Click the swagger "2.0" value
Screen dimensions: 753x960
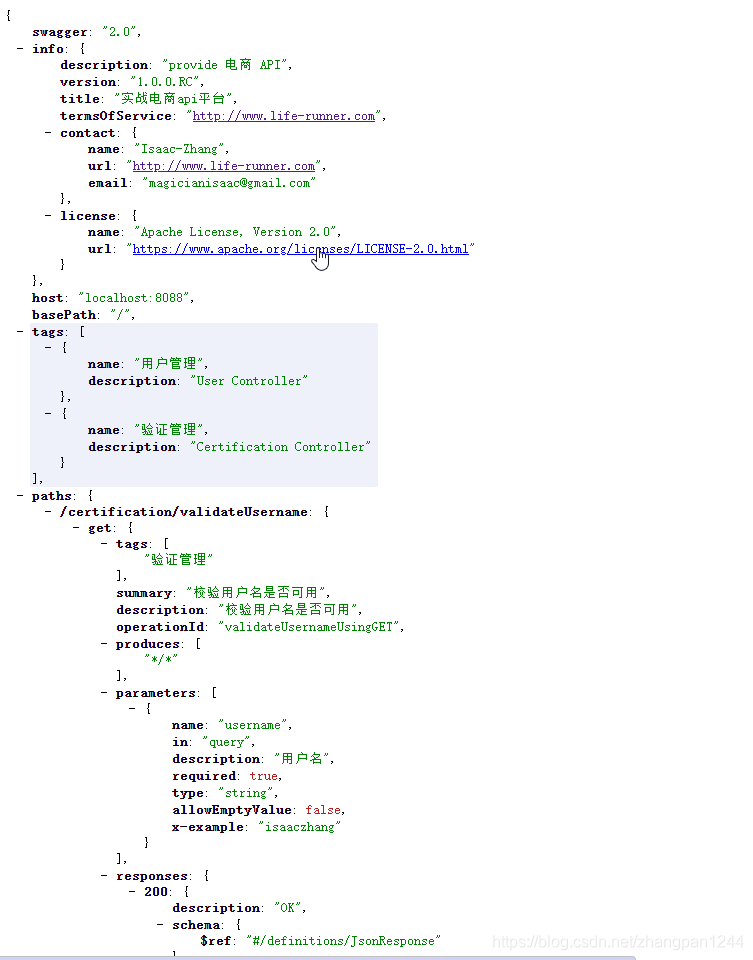click(x=121, y=32)
